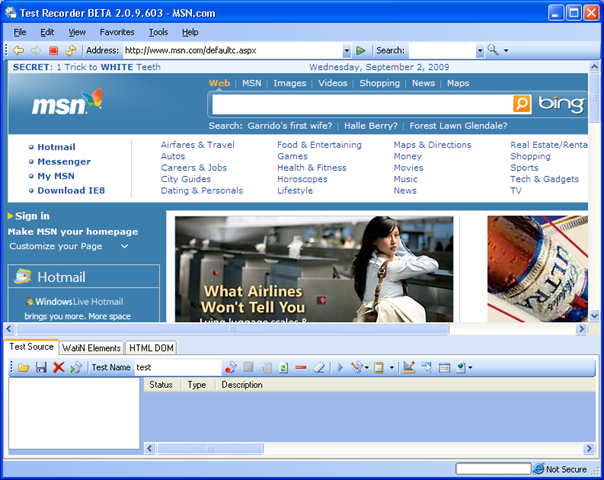This screenshot has height=480, width=604.
Task: Click the open folder icon in test toolbar
Action: pos(23,368)
